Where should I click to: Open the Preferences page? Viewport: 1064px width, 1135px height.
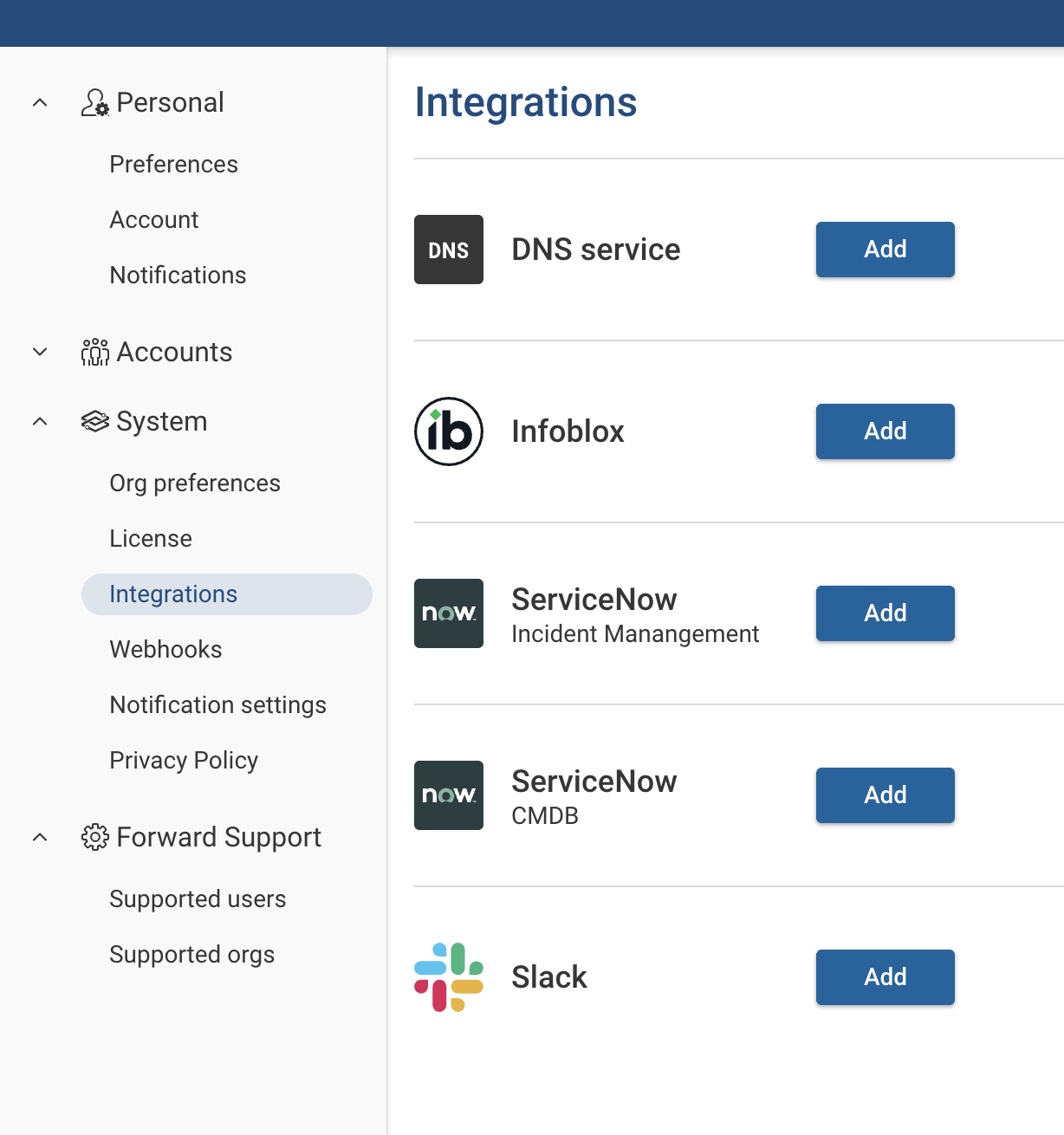[x=173, y=164]
